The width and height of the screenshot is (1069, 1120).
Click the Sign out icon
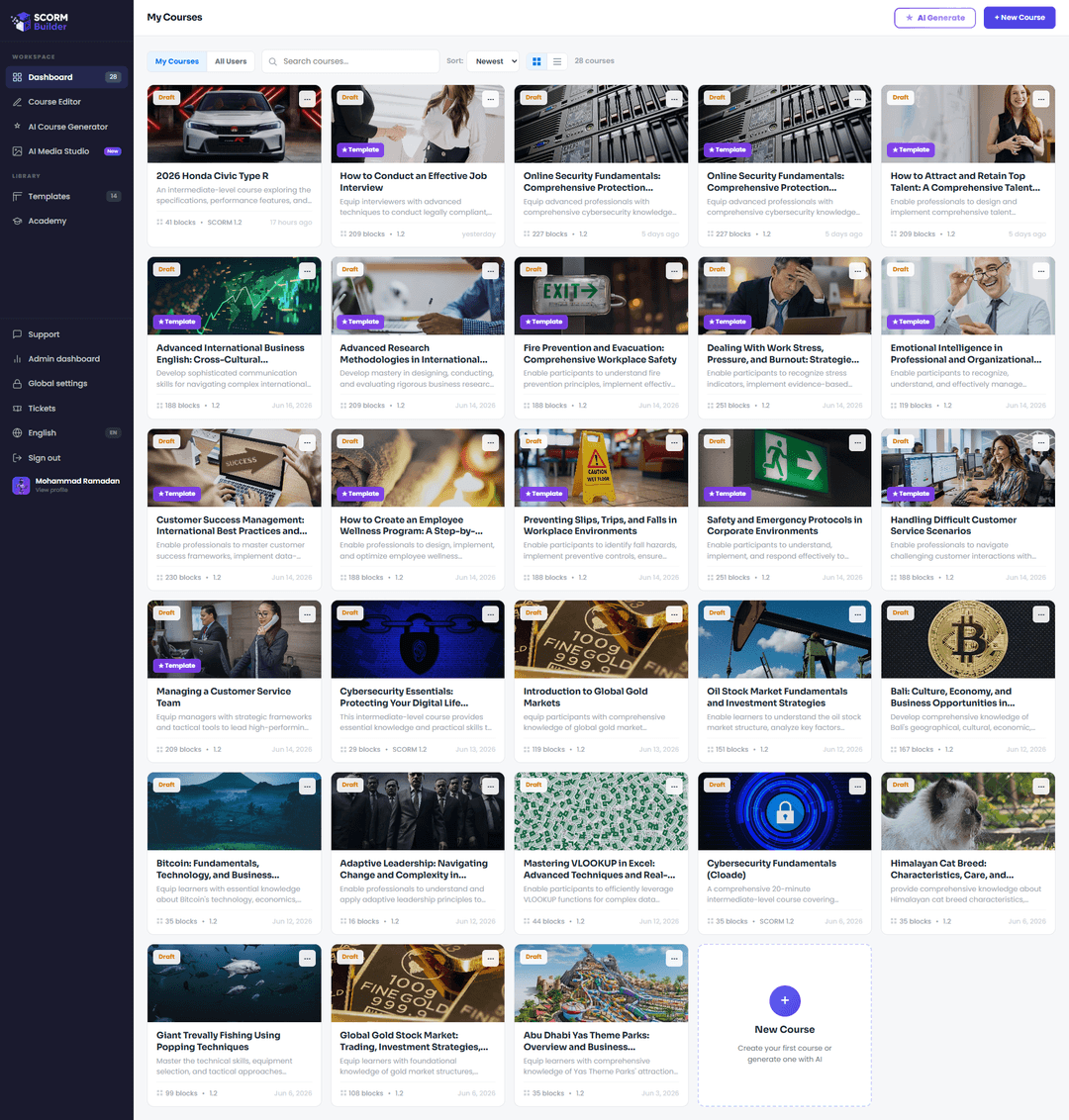point(17,458)
